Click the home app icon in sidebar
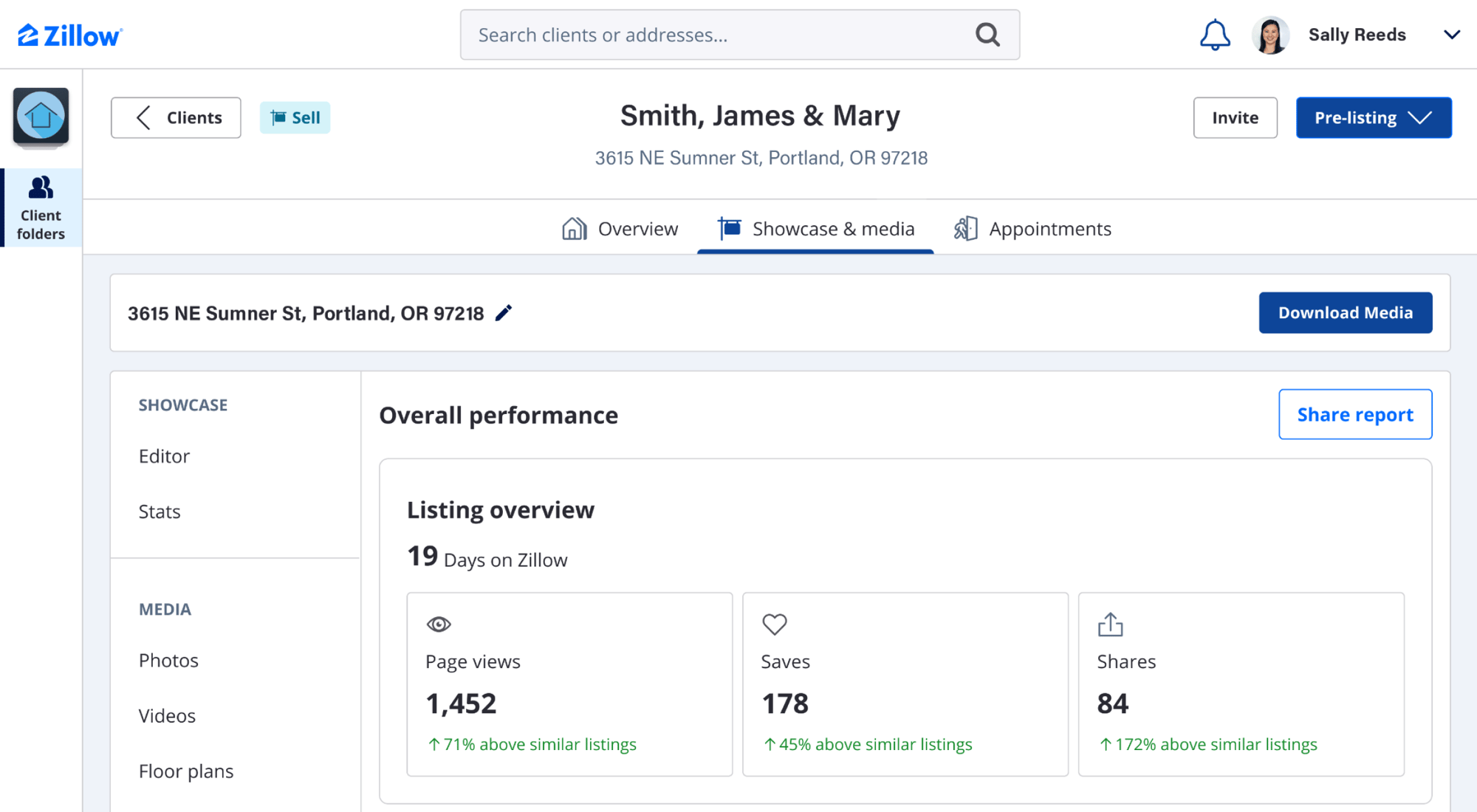The image size is (1477, 812). point(41,116)
